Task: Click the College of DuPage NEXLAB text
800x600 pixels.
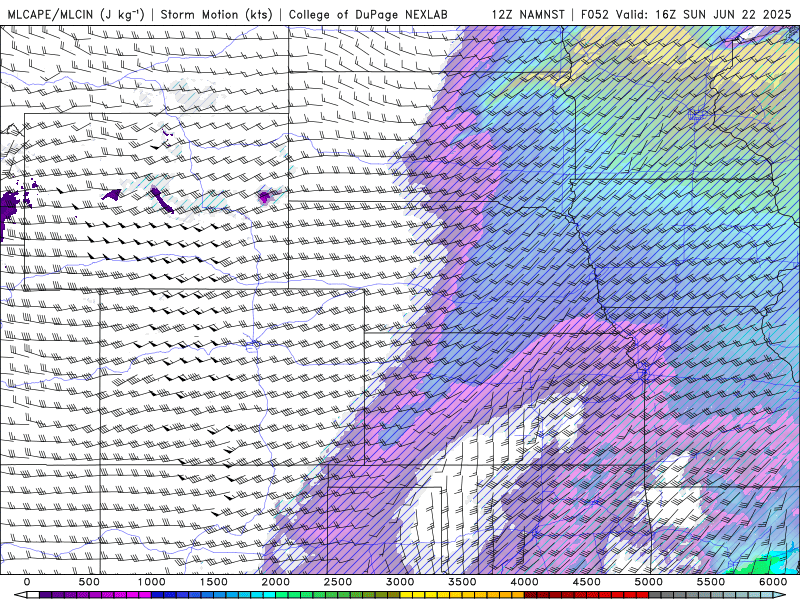Action: point(368,14)
